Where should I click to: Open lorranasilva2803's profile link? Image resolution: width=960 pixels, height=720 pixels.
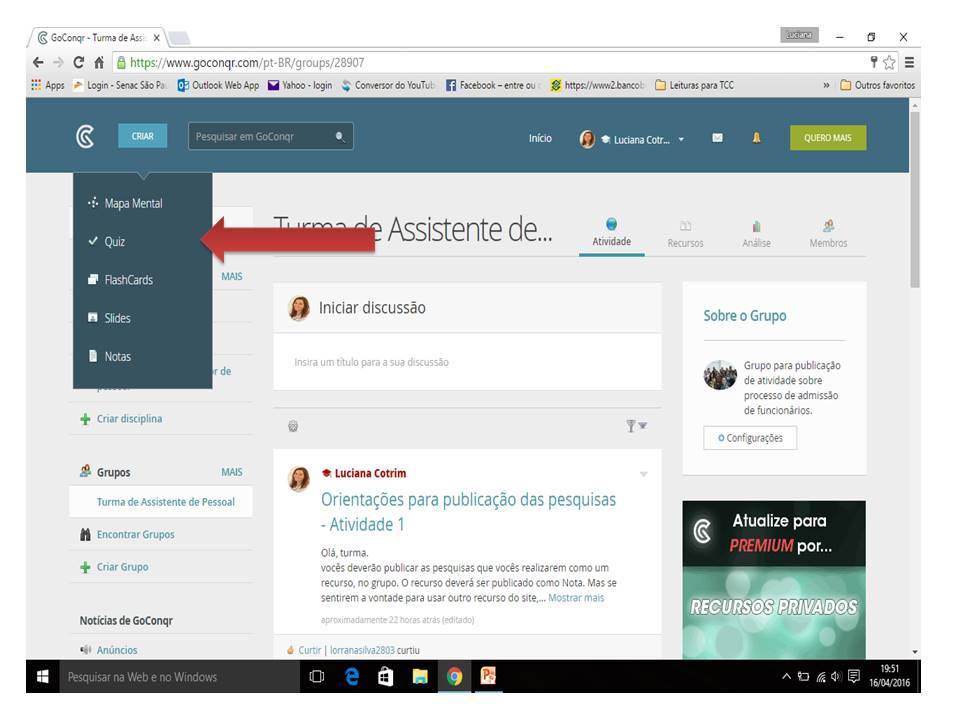362,650
